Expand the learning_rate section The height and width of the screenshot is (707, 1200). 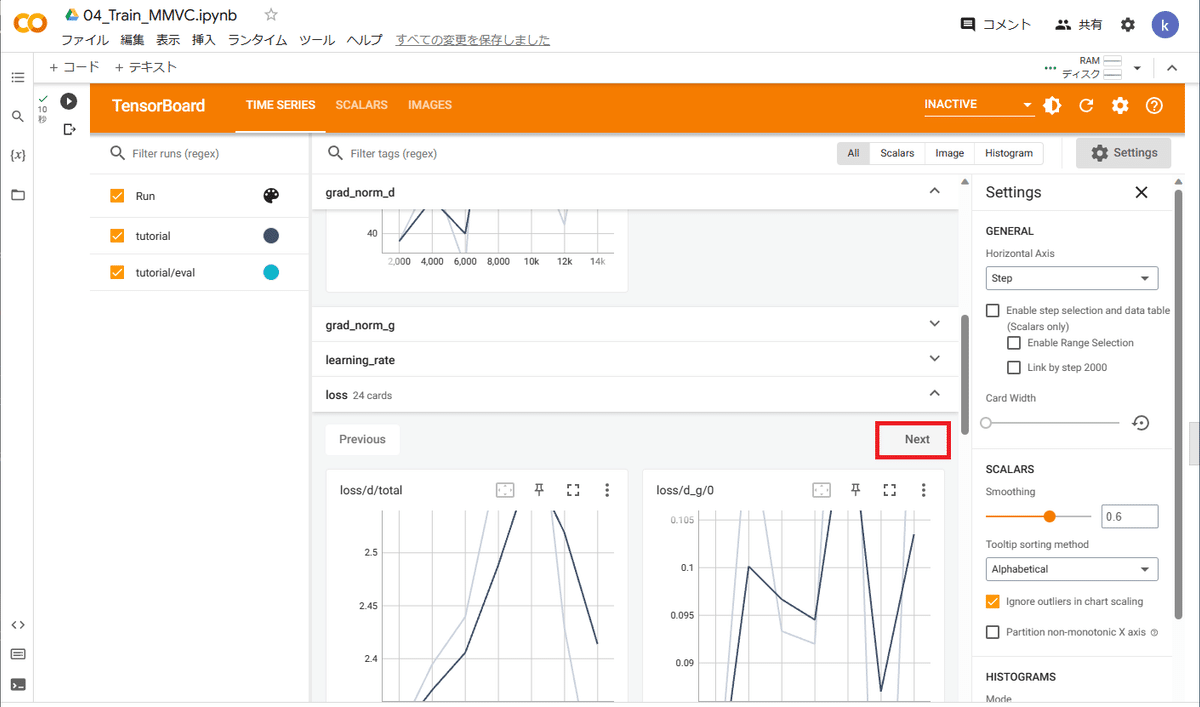pyautogui.click(x=934, y=358)
